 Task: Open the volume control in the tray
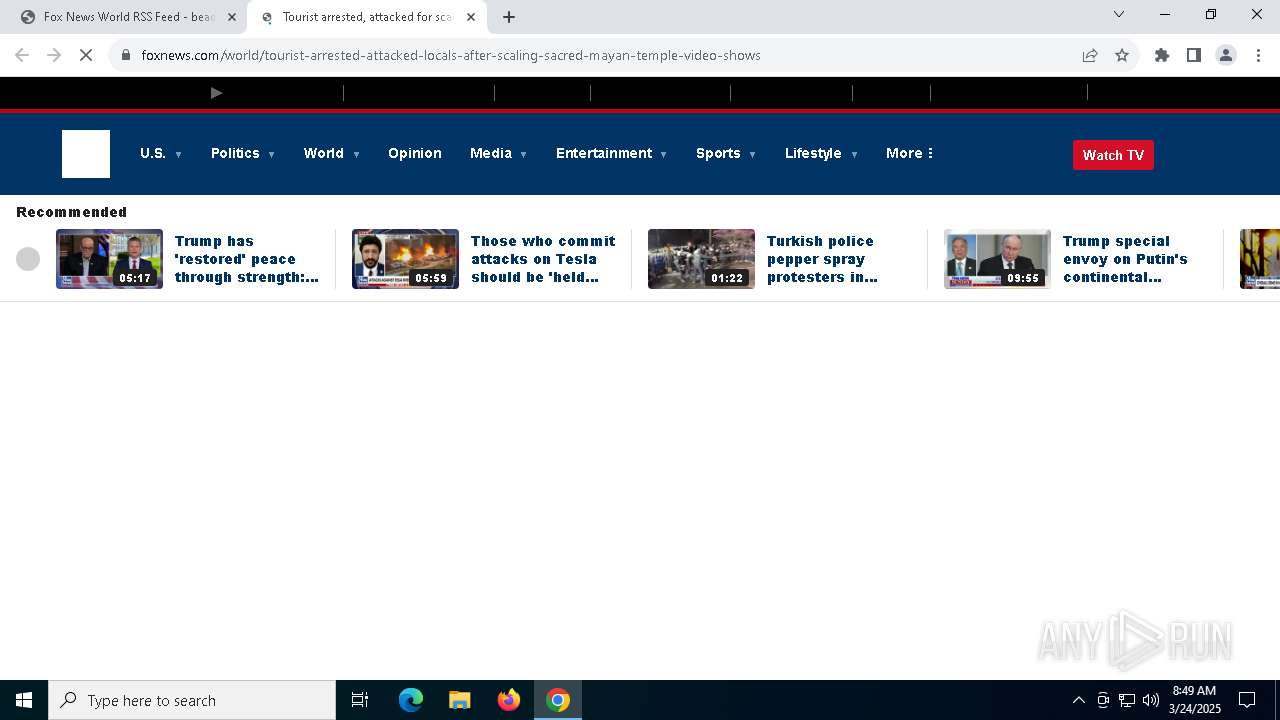click(x=1151, y=700)
